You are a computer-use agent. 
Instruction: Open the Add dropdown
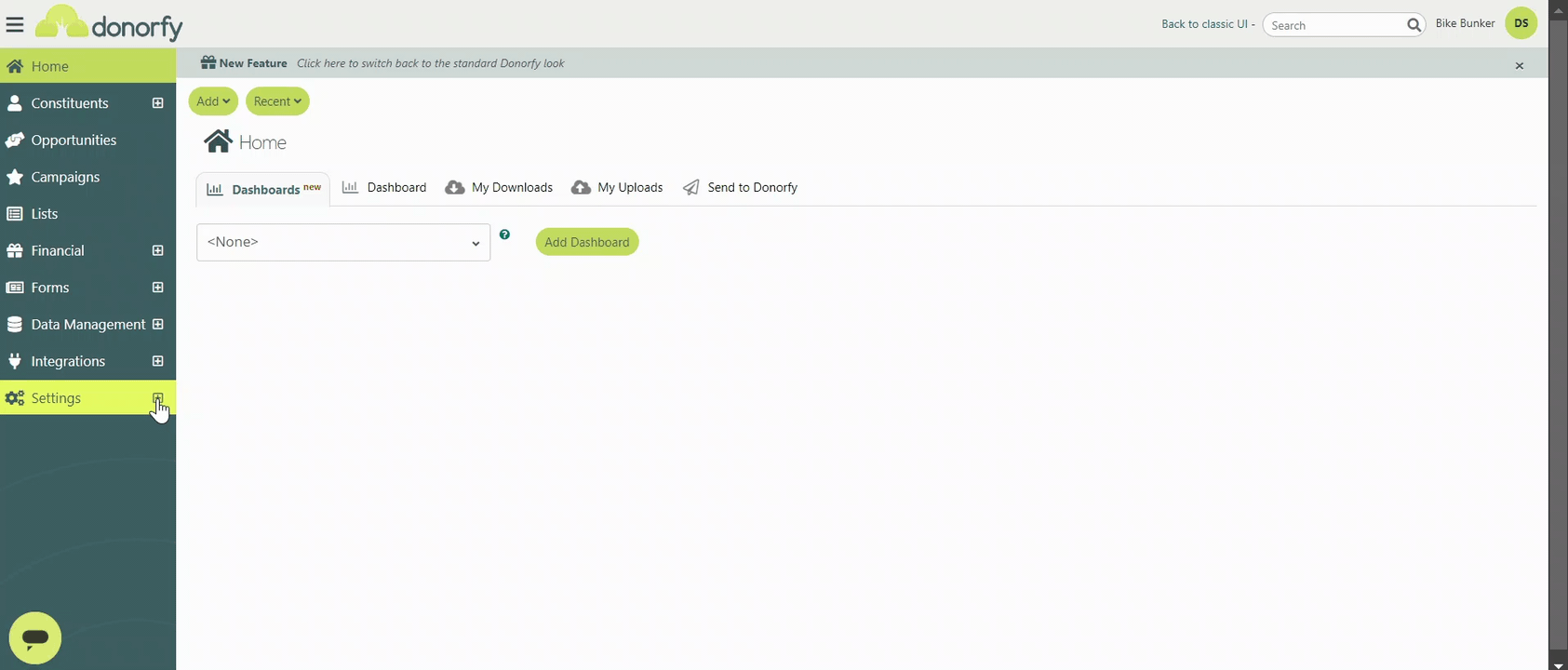(213, 101)
